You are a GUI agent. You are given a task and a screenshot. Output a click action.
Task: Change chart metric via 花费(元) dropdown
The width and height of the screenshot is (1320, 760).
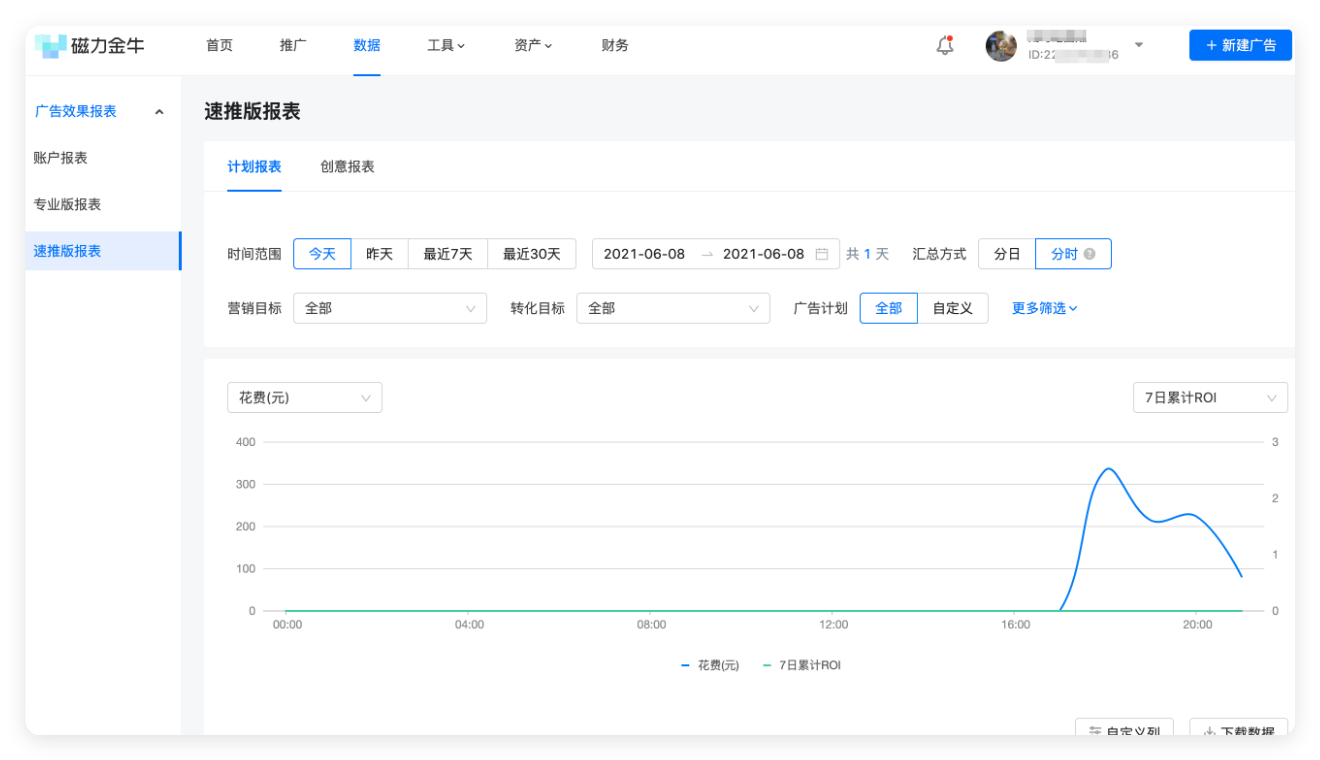[x=304, y=397]
